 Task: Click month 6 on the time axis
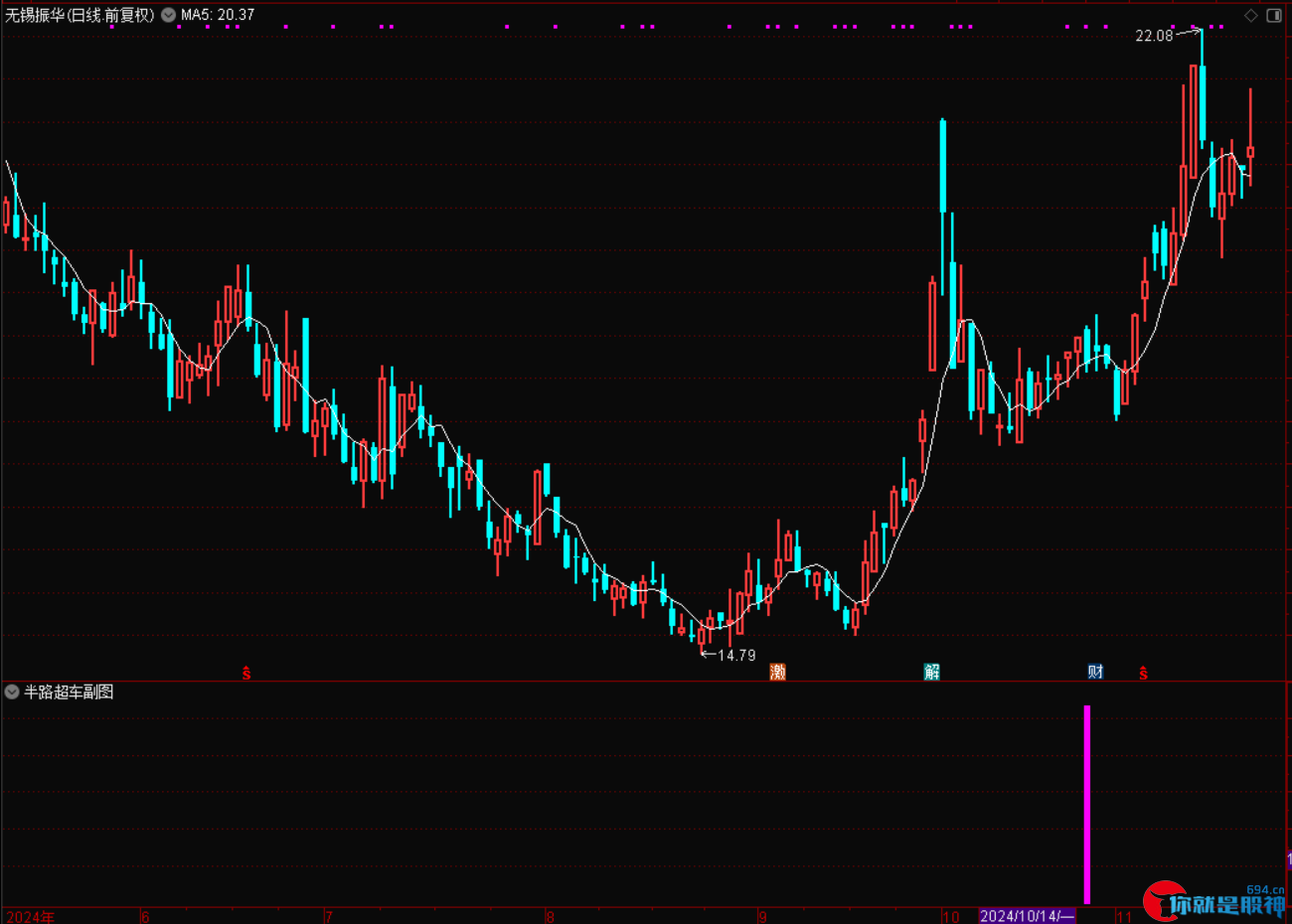(145, 916)
